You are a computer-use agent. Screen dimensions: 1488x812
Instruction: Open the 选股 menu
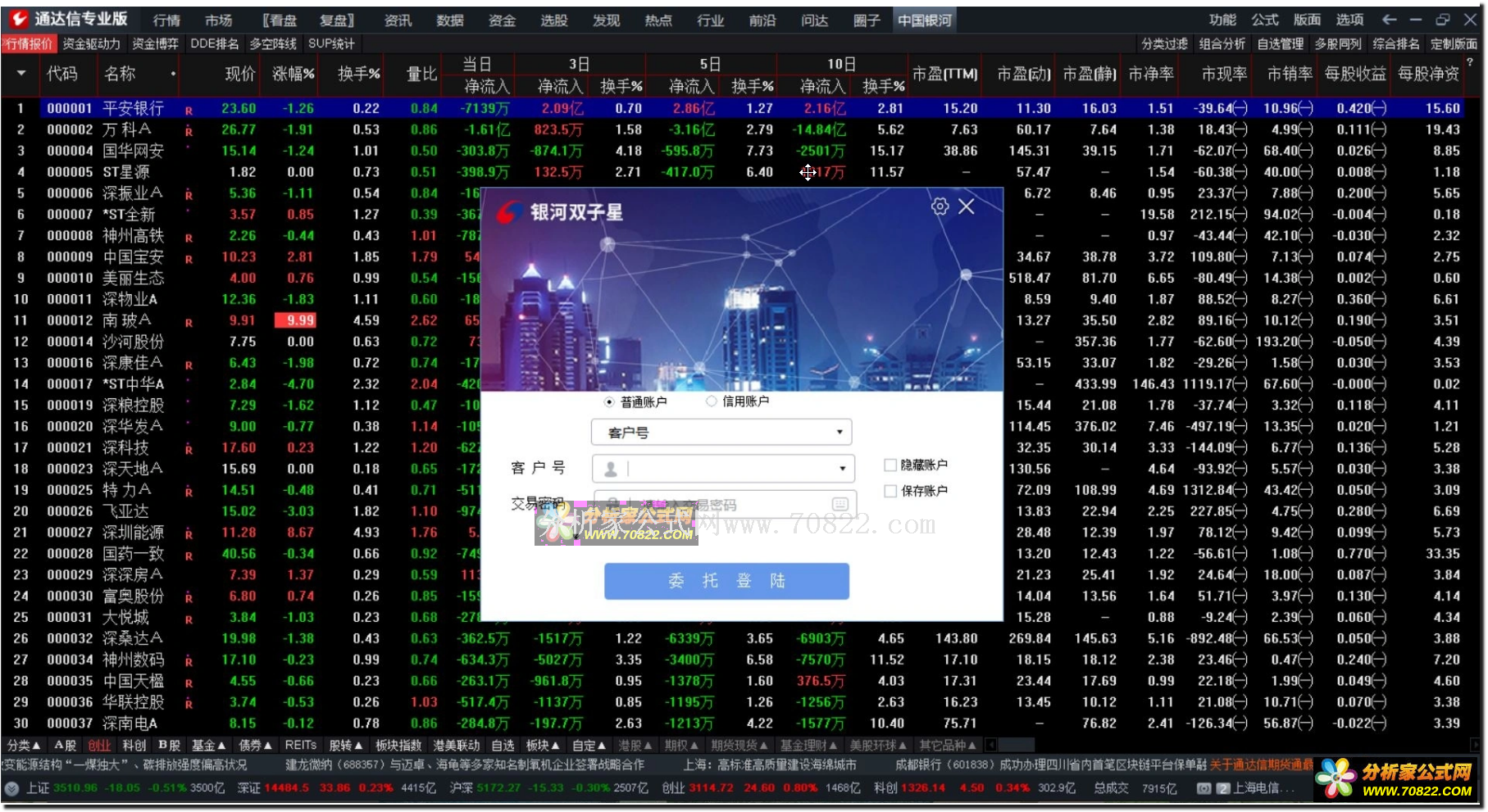point(553,20)
